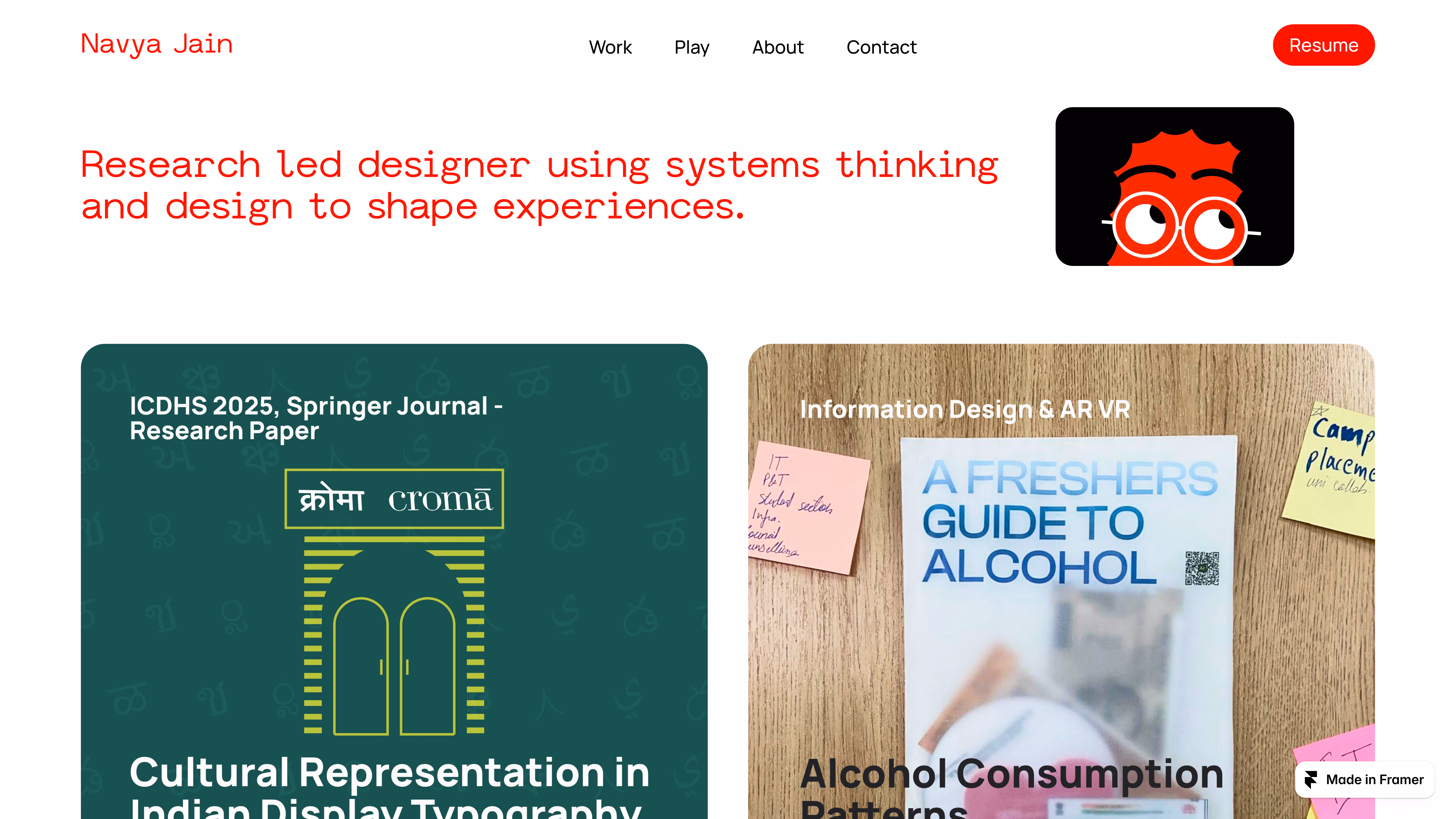Click the red cartoon avatar illustration
The width and height of the screenshot is (1456, 819).
click(x=1174, y=187)
